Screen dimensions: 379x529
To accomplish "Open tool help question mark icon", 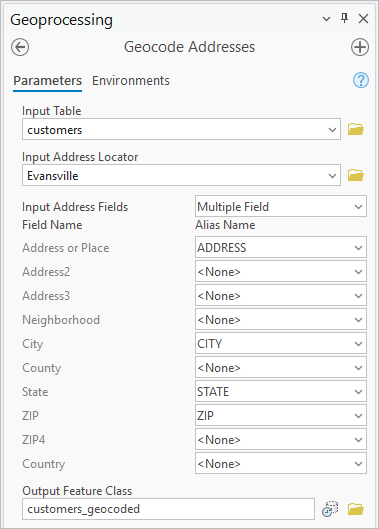I will (361, 80).
